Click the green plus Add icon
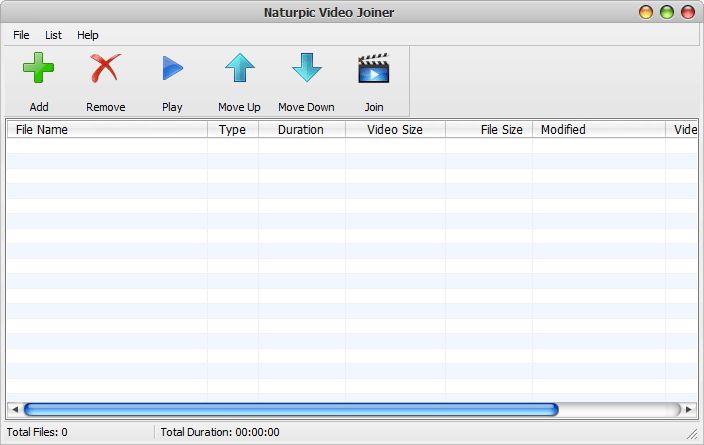Viewport: 704px width, 445px height. click(39, 68)
